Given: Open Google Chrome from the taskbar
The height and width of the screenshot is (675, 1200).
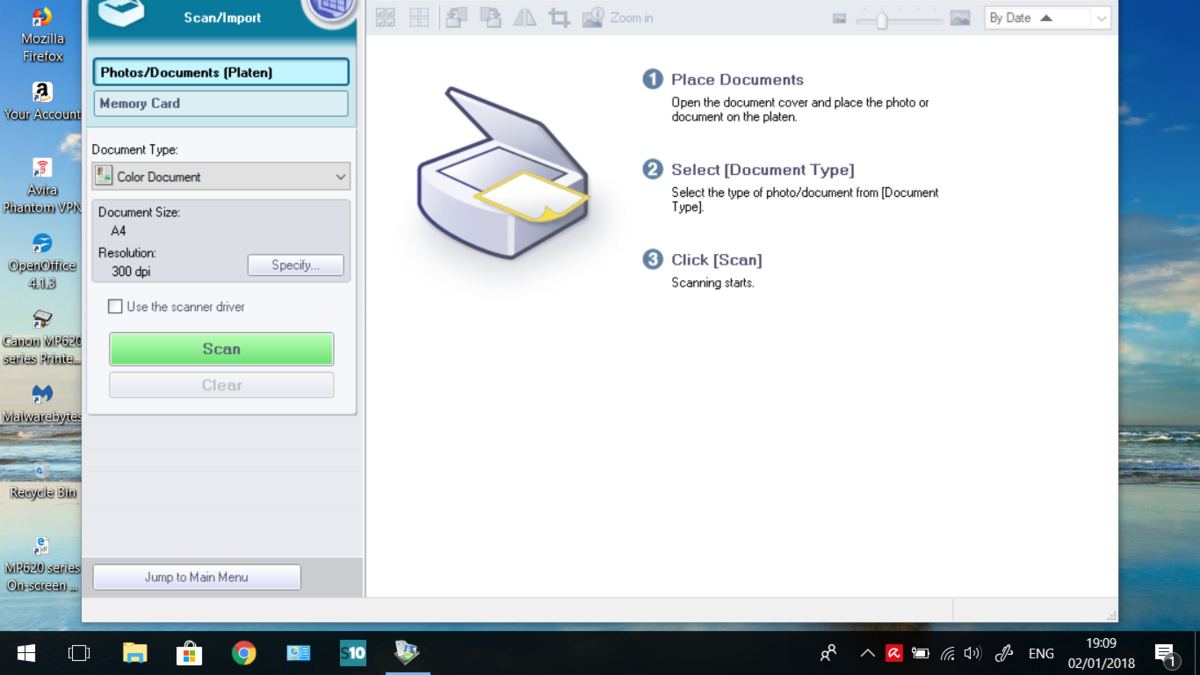Looking at the screenshot, I should (x=243, y=653).
